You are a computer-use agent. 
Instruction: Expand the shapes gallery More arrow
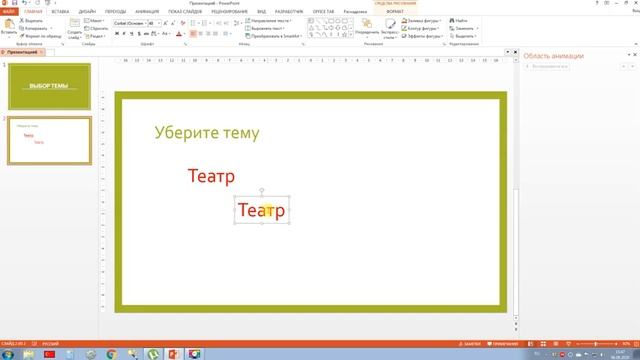coord(351,35)
